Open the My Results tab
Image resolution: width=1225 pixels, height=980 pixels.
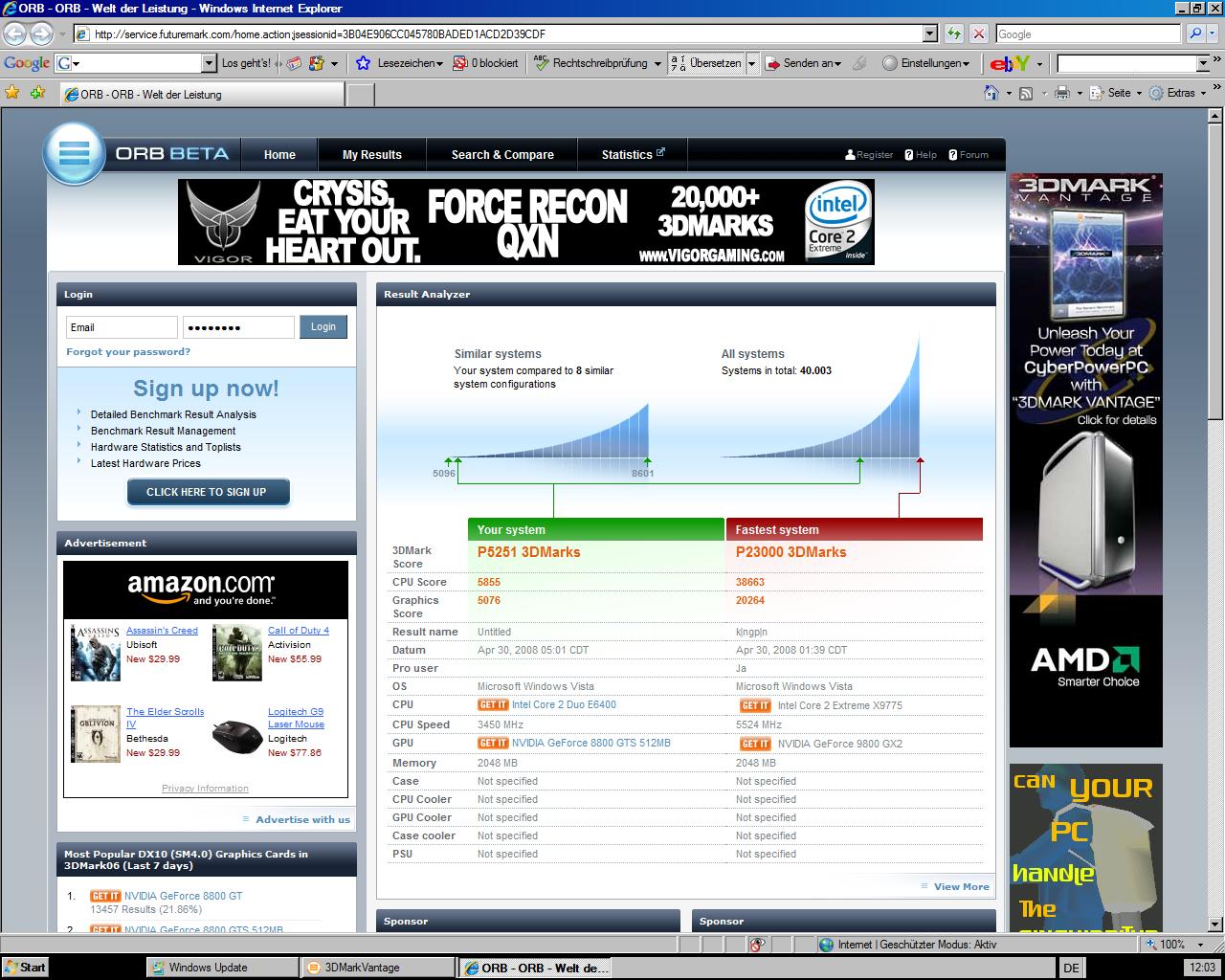pos(372,154)
